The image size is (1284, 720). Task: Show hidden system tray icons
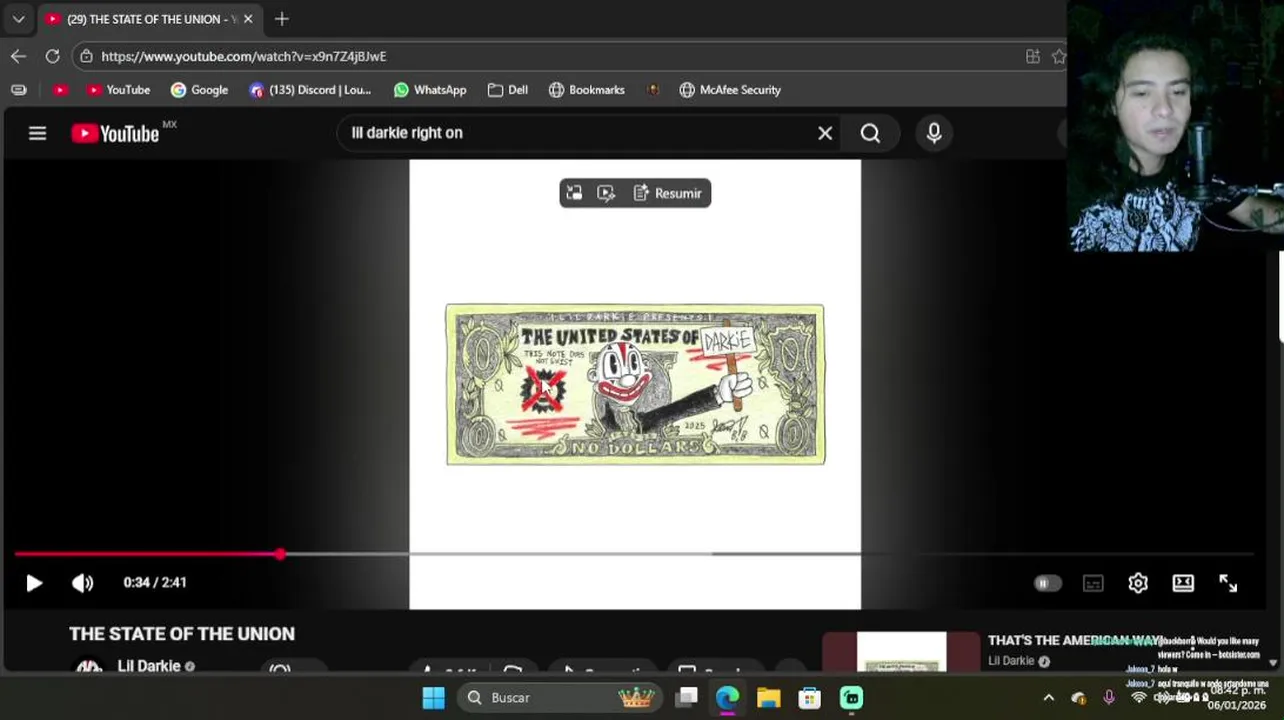coord(1048,698)
